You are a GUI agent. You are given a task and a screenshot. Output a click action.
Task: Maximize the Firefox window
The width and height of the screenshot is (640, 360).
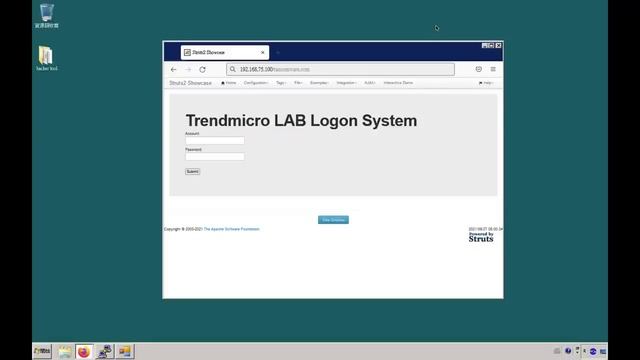point(491,46)
